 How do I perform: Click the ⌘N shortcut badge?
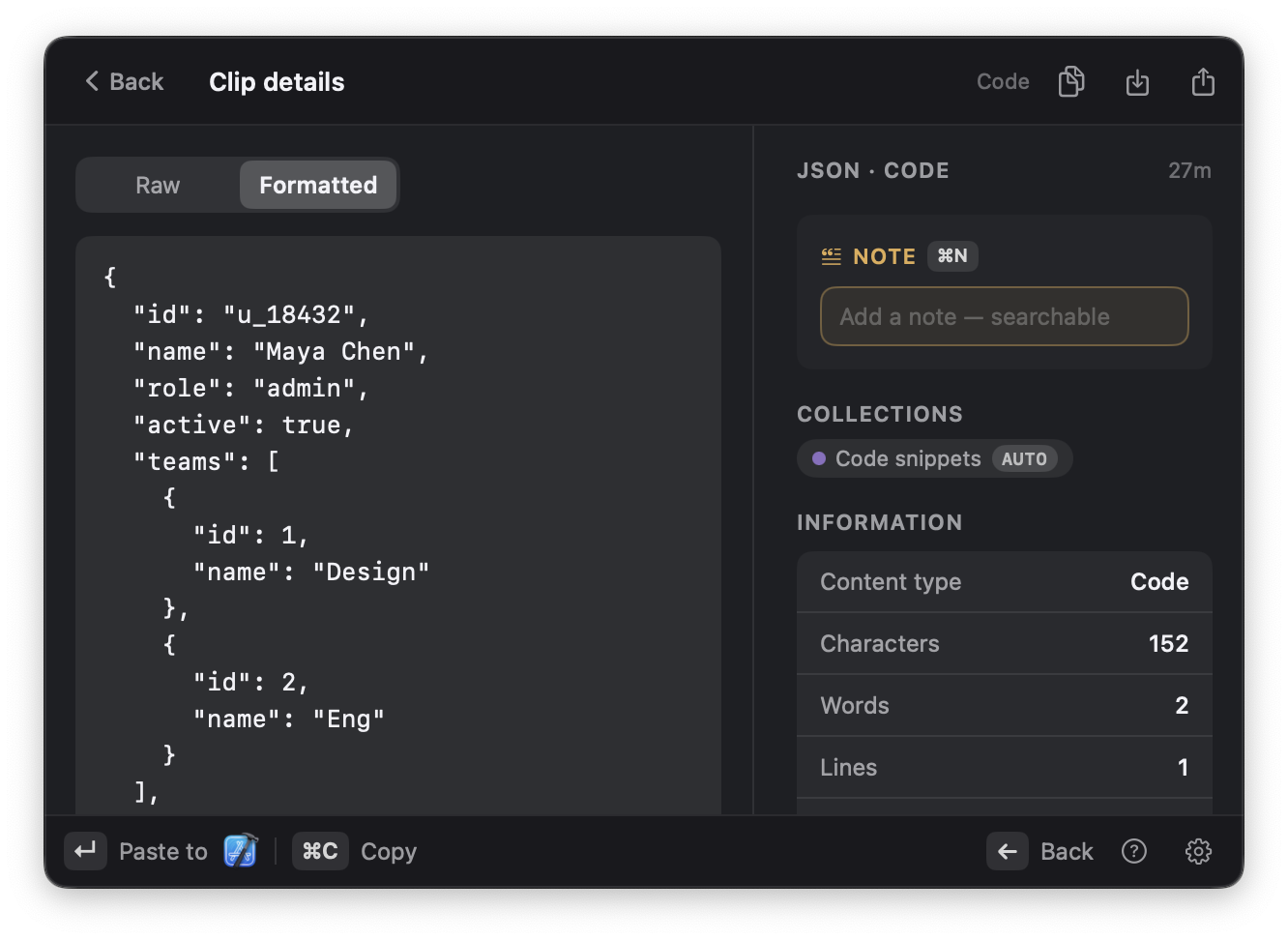952,256
